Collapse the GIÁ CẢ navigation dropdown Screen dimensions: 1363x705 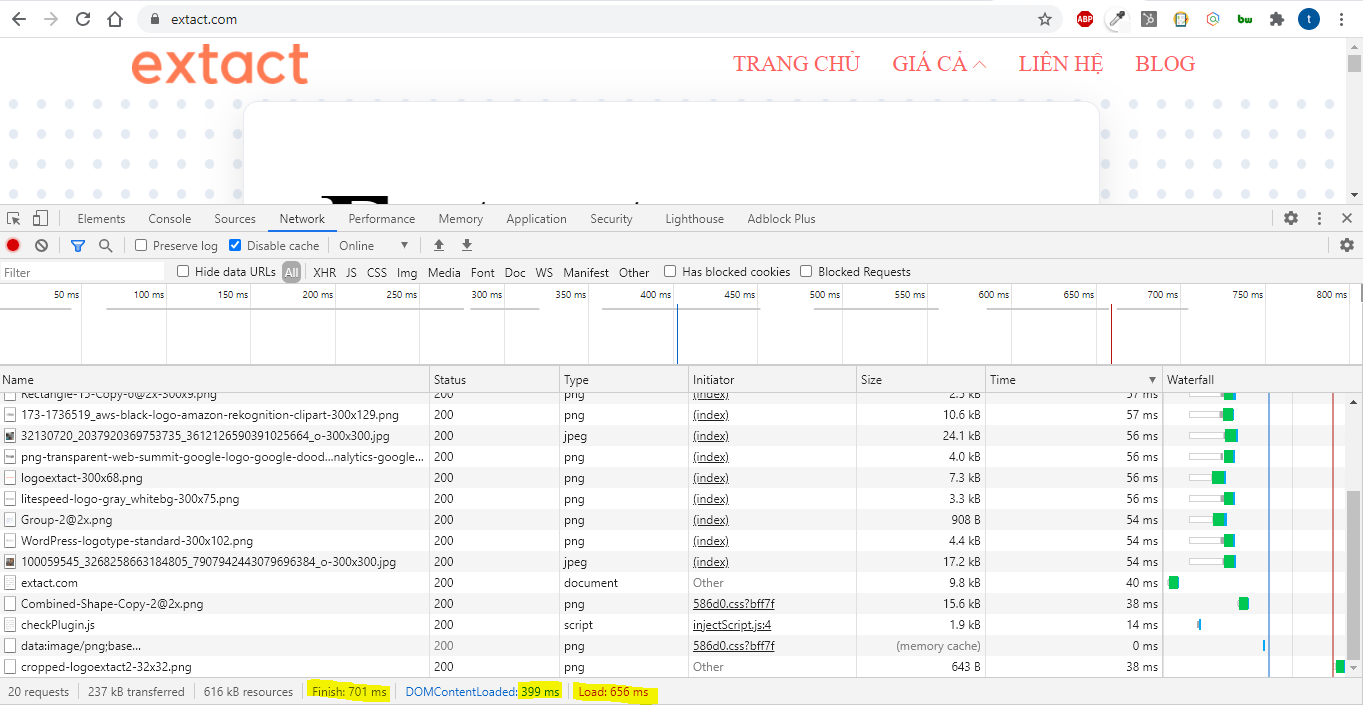[x=937, y=63]
